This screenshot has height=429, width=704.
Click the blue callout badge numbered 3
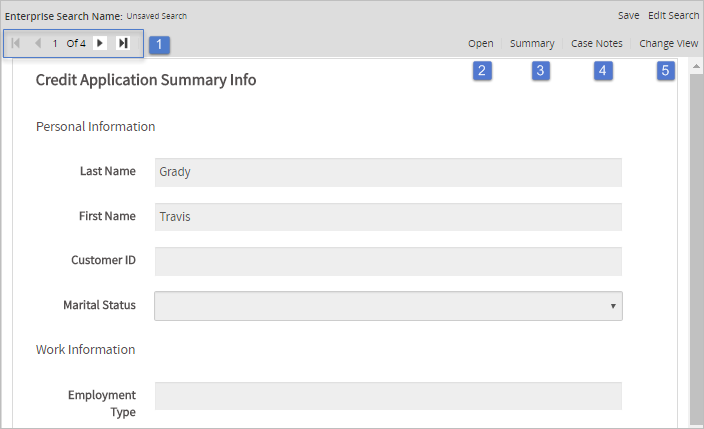[x=541, y=70]
